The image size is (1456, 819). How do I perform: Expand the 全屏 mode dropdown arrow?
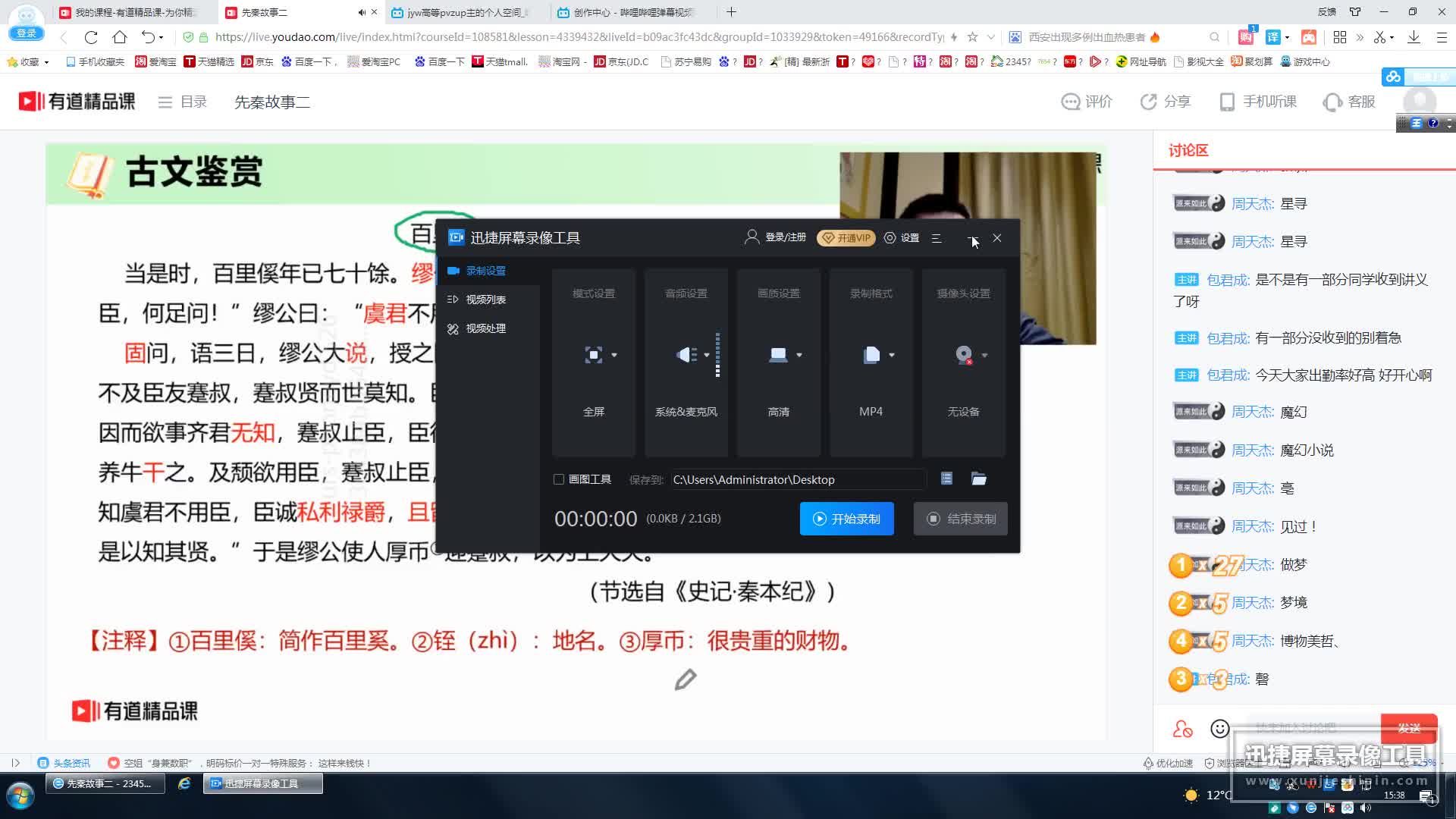point(614,355)
